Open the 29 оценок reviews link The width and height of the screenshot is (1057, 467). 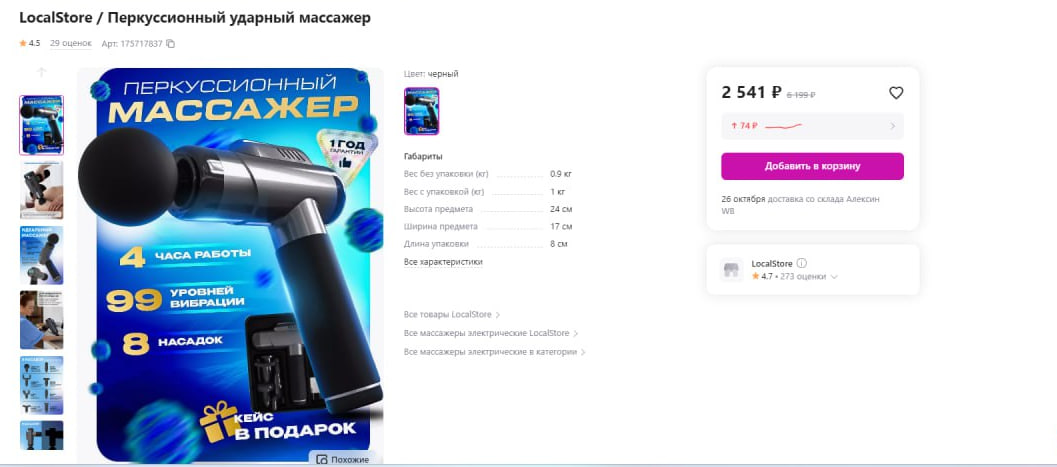click(71, 43)
